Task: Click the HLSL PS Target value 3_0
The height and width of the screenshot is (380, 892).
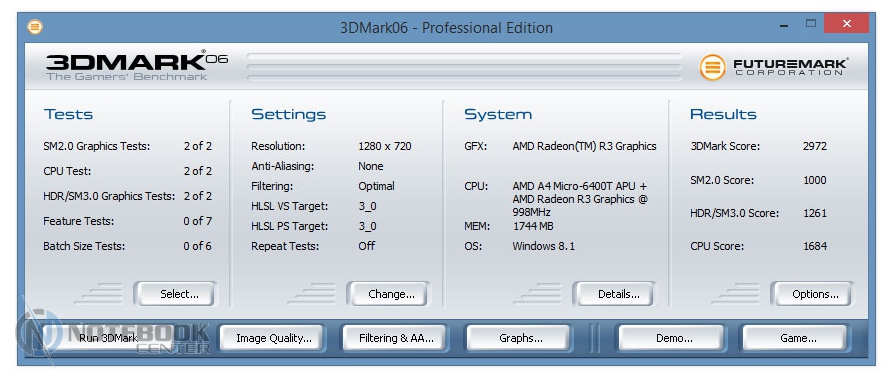Action: coord(367,226)
